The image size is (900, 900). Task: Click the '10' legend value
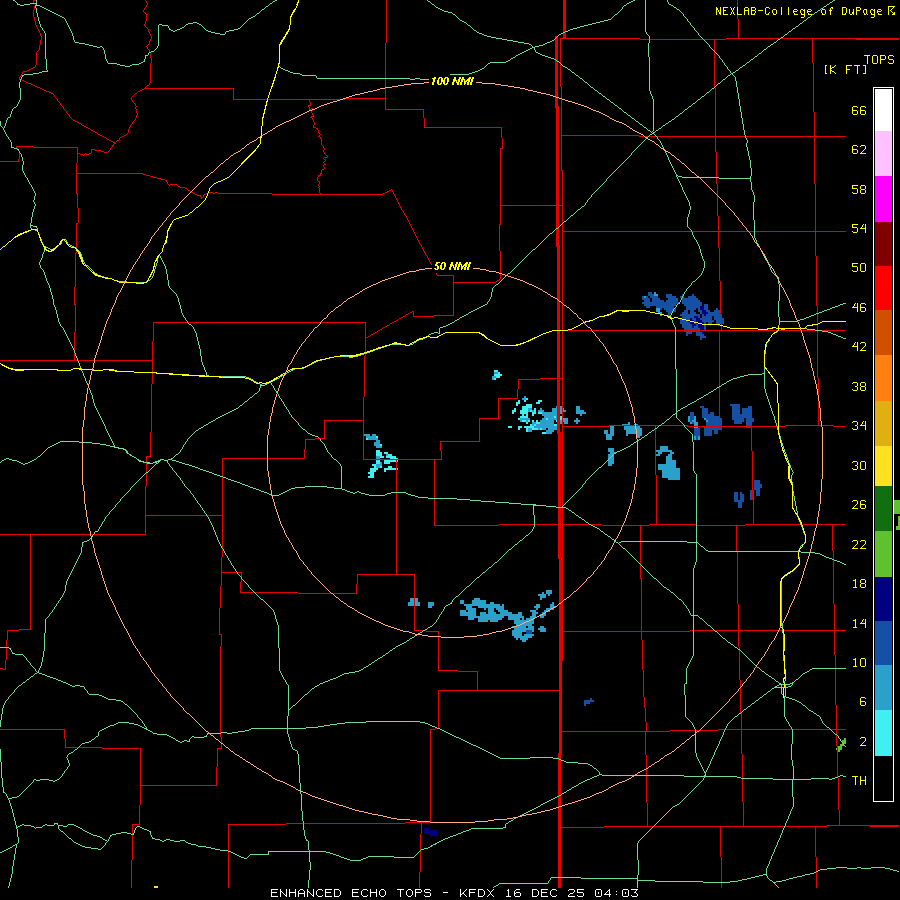click(859, 662)
